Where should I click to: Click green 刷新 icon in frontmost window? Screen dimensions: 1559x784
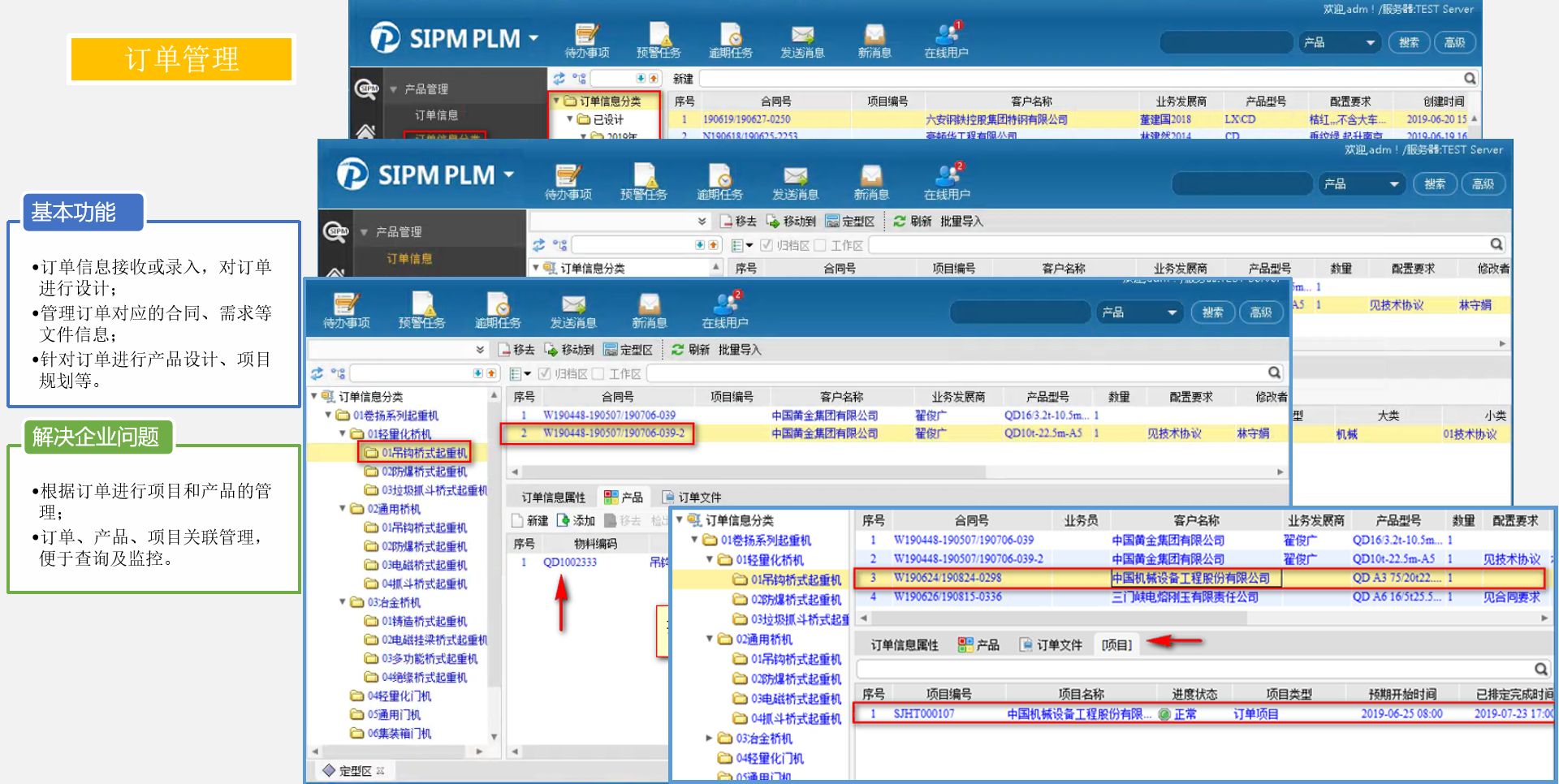click(678, 350)
